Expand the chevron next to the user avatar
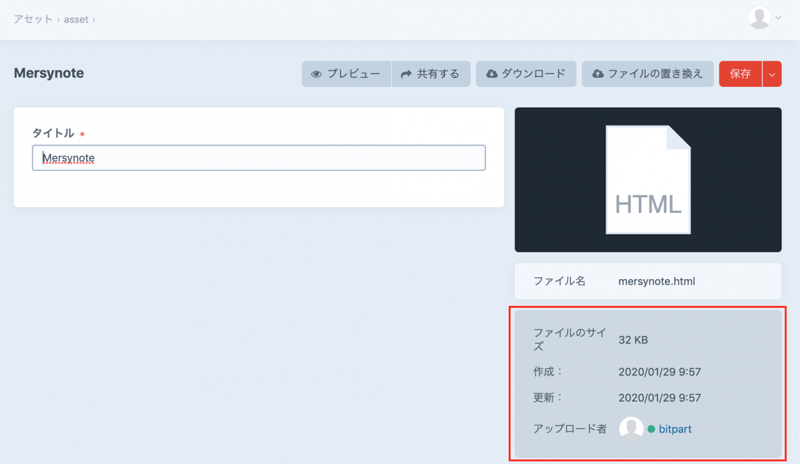Screen dimensions: 800x464 779,18
